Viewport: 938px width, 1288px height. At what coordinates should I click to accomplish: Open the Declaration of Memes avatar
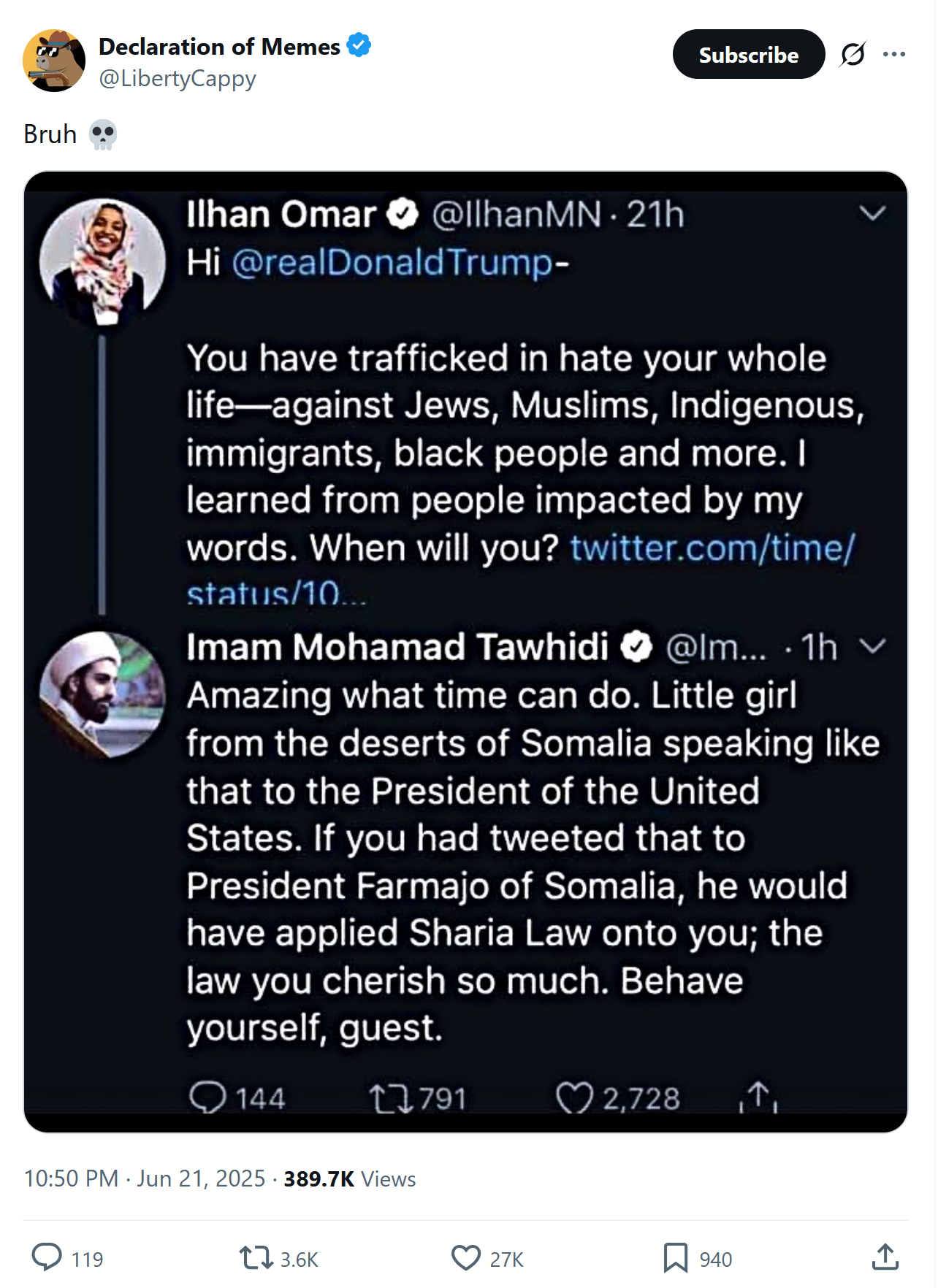(x=54, y=61)
